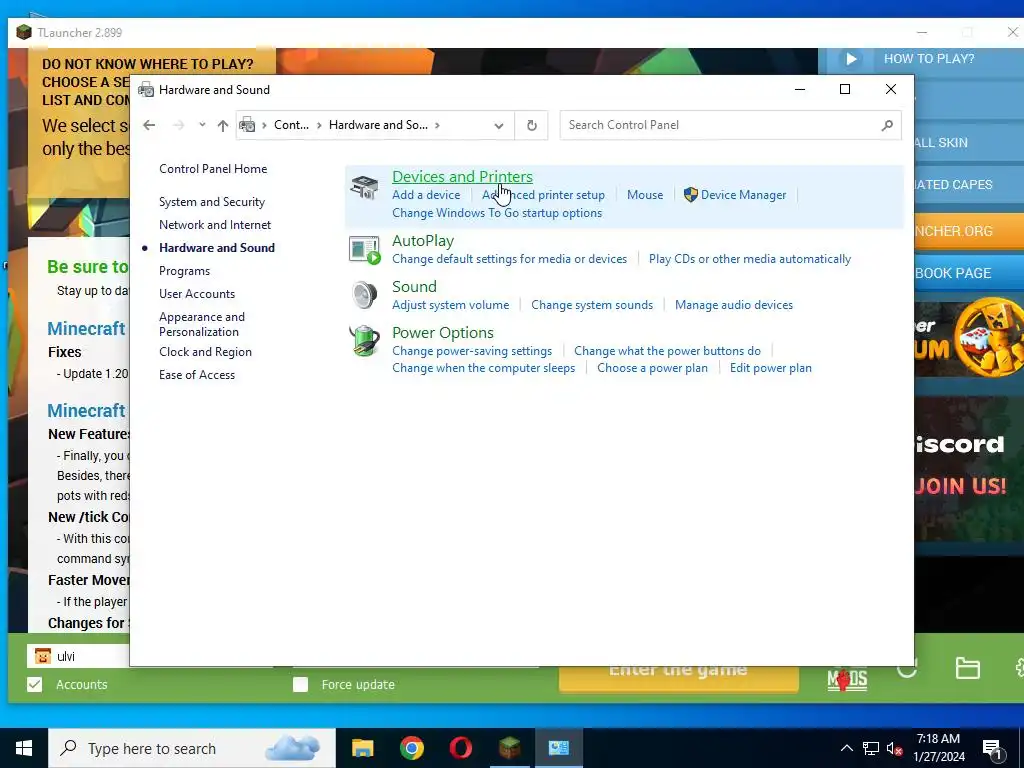Viewport: 1024px width, 768px height.
Task: Click the TLauncher Mods icon
Action: click(x=847, y=679)
